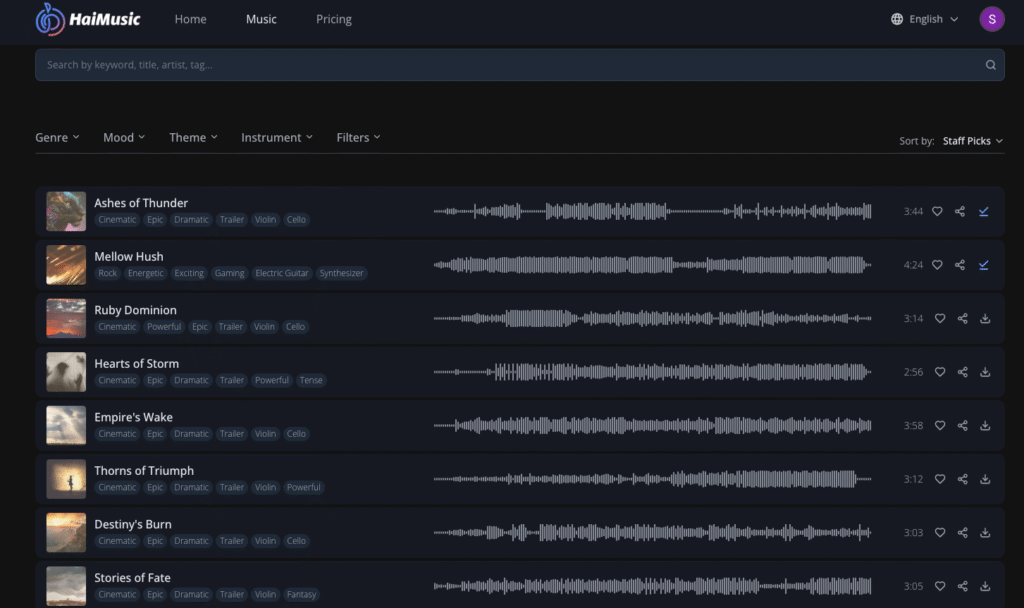
Task: Share the Ruby Dominion track
Action: coord(963,318)
